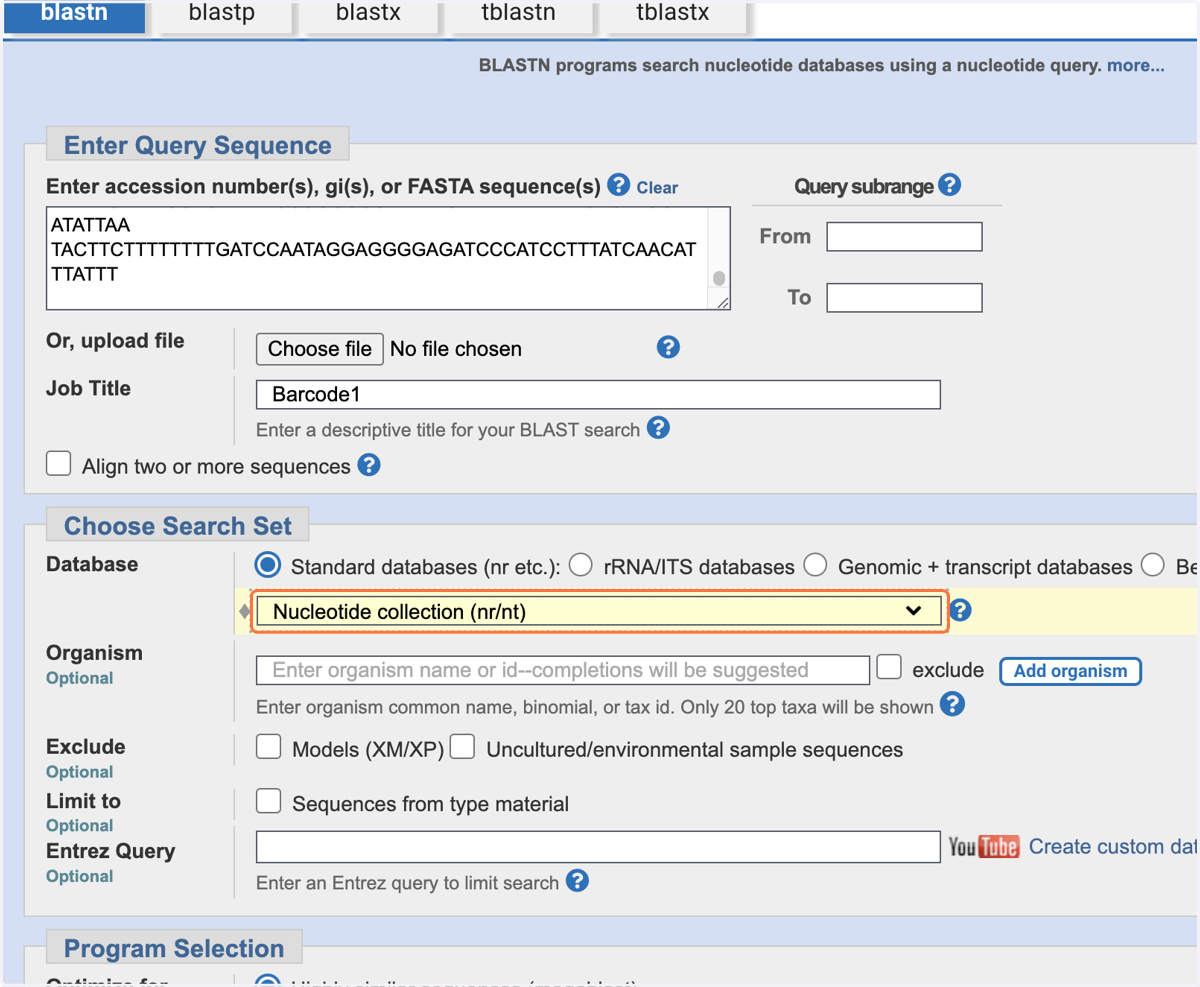Screen dimensions: 1200x987
Task: Open help icon next to database dropdown
Action: pyautogui.click(x=960, y=610)
